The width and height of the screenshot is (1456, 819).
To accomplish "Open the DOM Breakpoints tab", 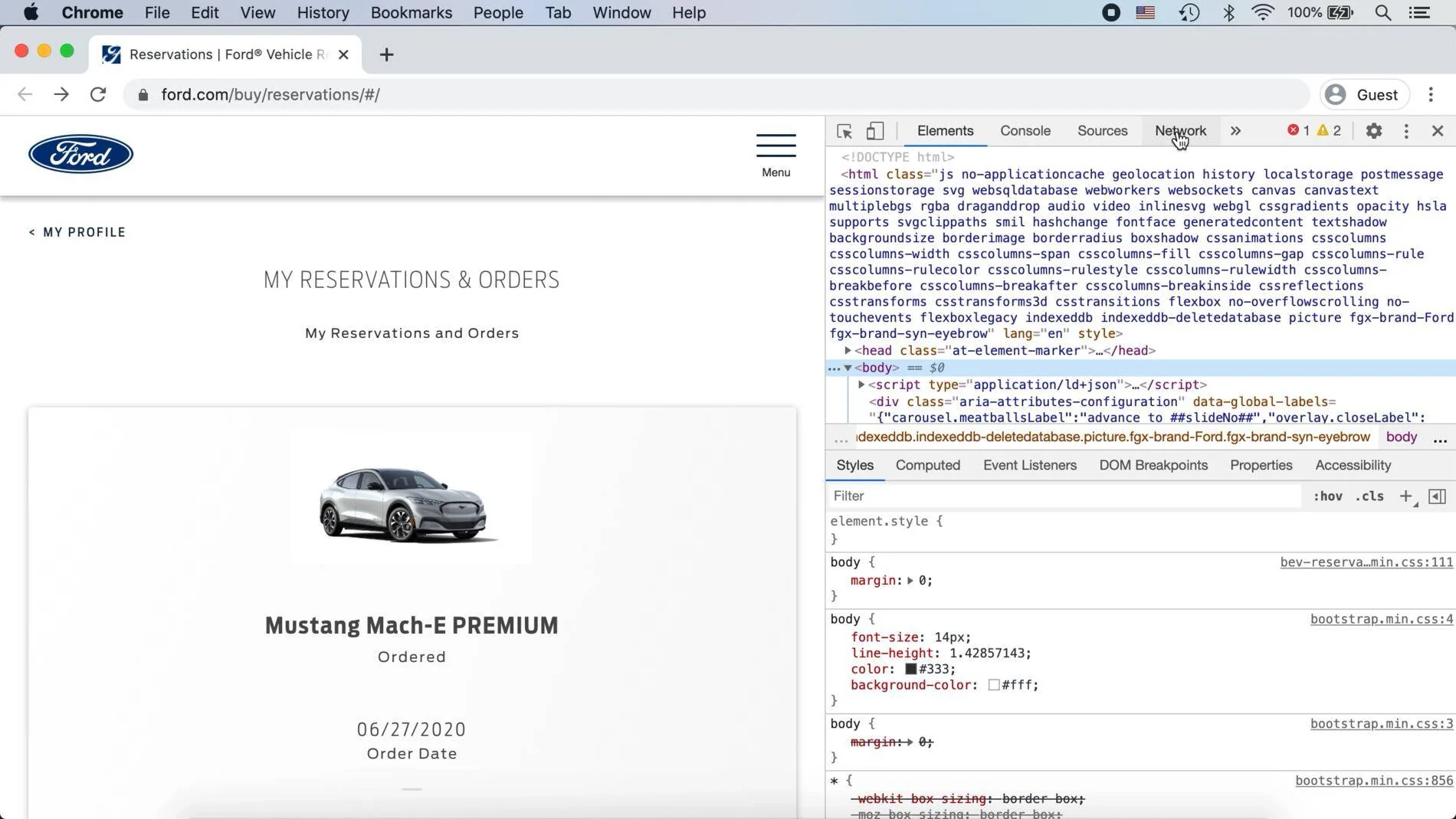I will click(1153, 466).
